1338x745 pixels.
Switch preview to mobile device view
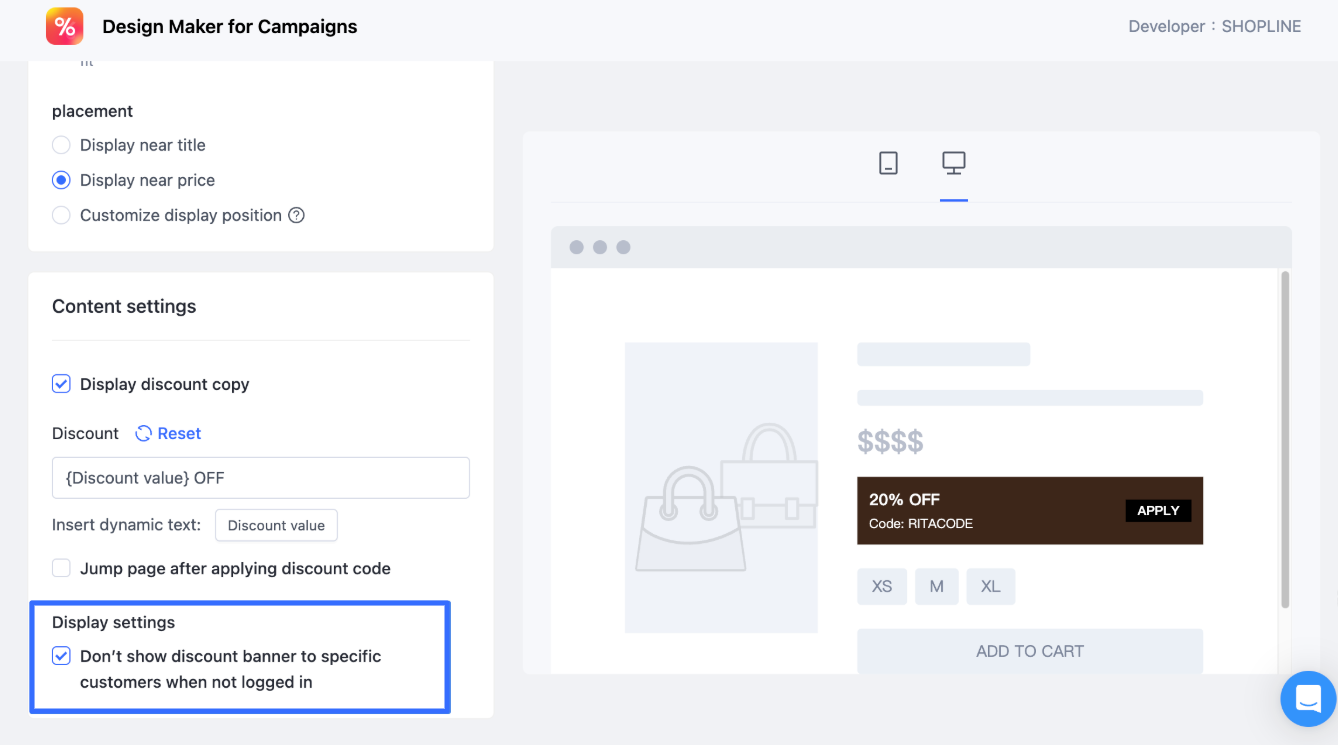pos(888,163)
